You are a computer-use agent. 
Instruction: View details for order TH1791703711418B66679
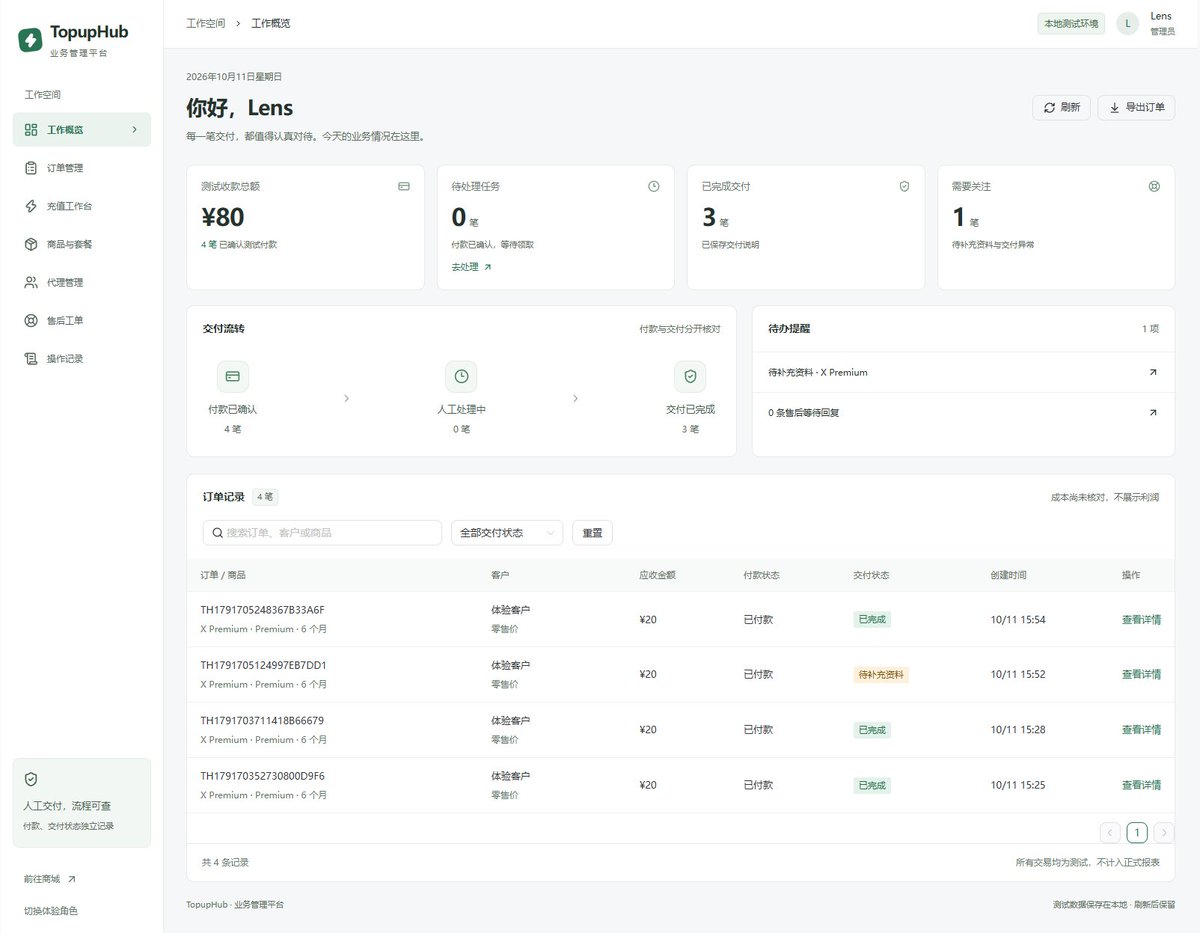click(1141, 730)
